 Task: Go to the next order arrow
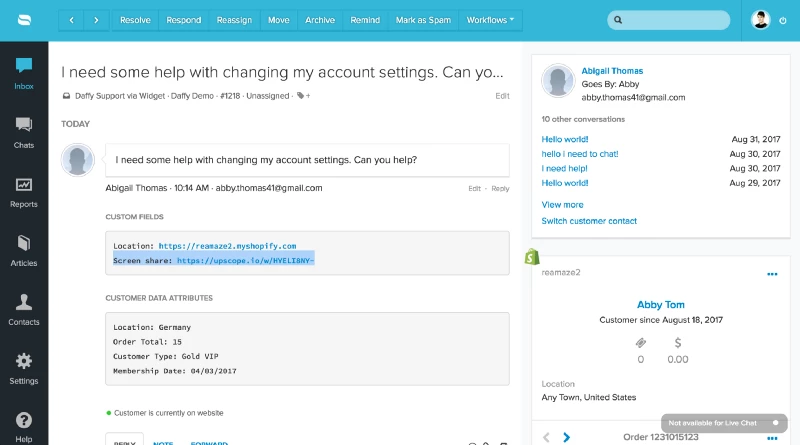click(x=567, y=437)
